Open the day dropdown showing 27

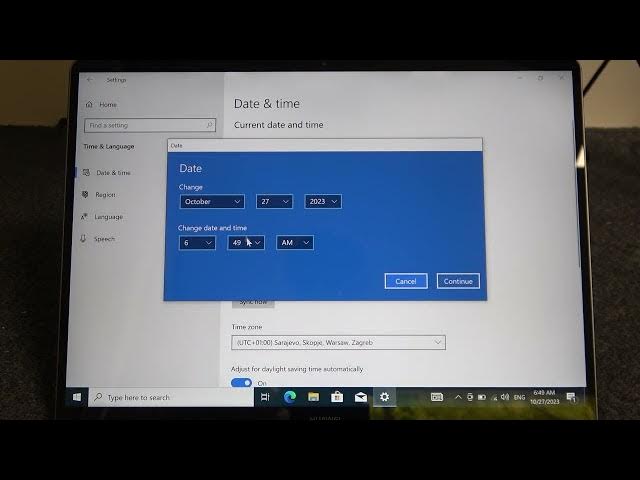pos(274,202)
